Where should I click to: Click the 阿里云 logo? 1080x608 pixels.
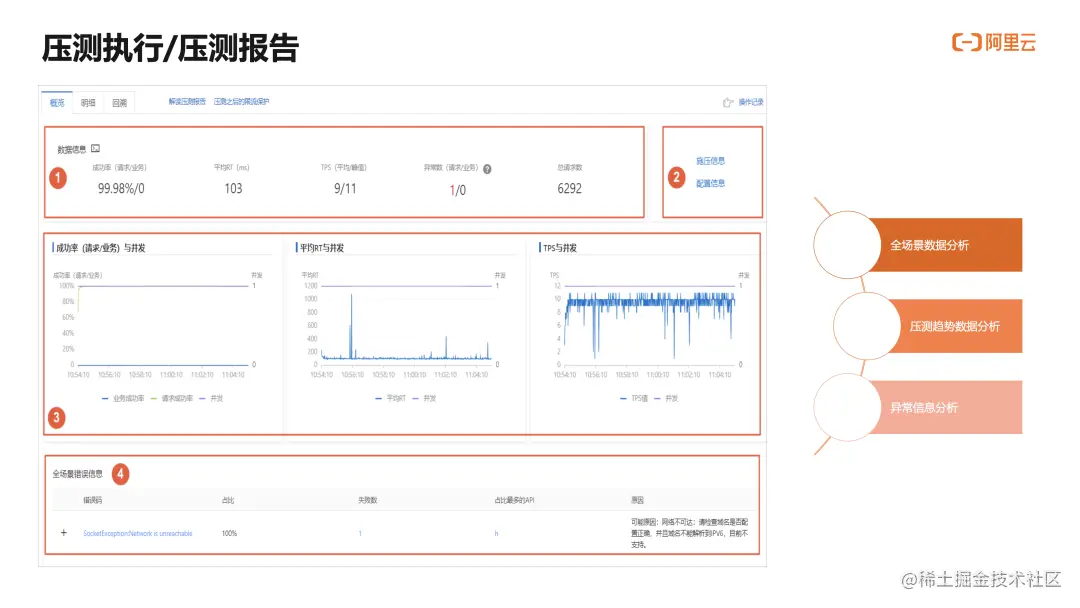994,43
